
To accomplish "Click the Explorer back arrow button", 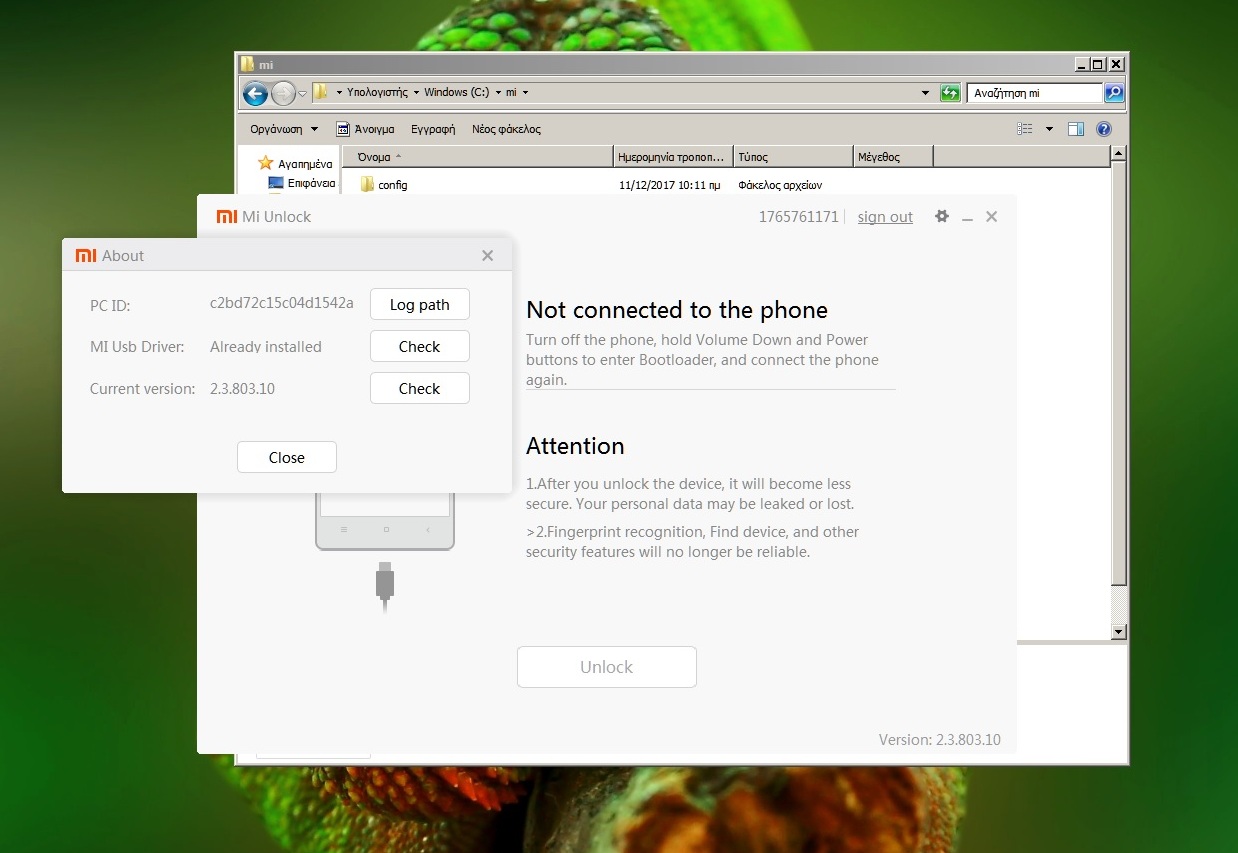I will click(x=256, y=94).
